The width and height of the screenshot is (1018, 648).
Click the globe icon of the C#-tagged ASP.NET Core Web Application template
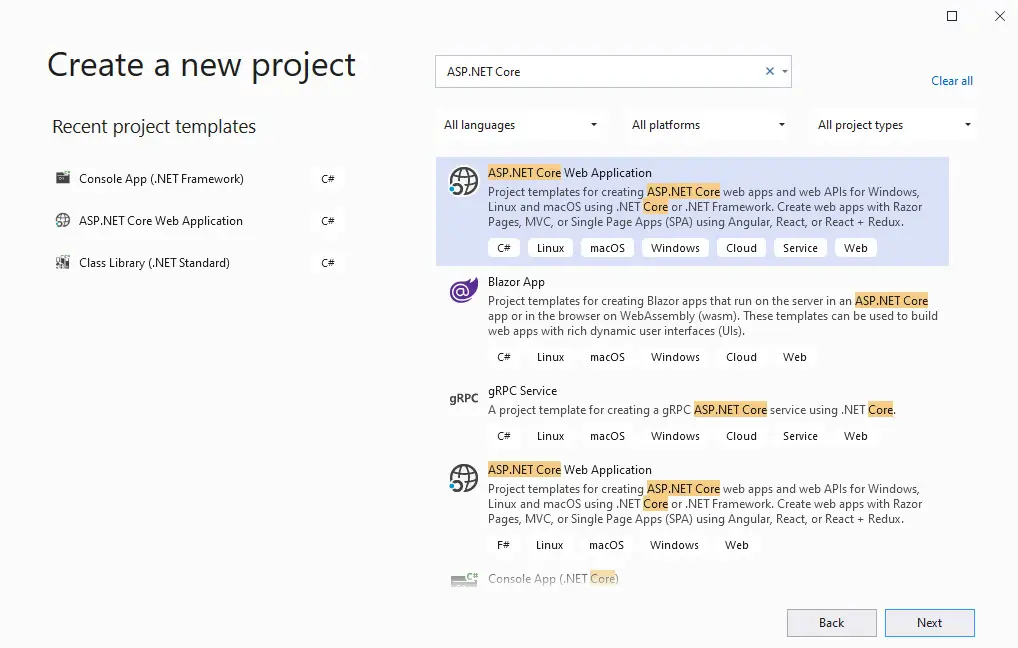pyautogui.click(x=464, y=181)
